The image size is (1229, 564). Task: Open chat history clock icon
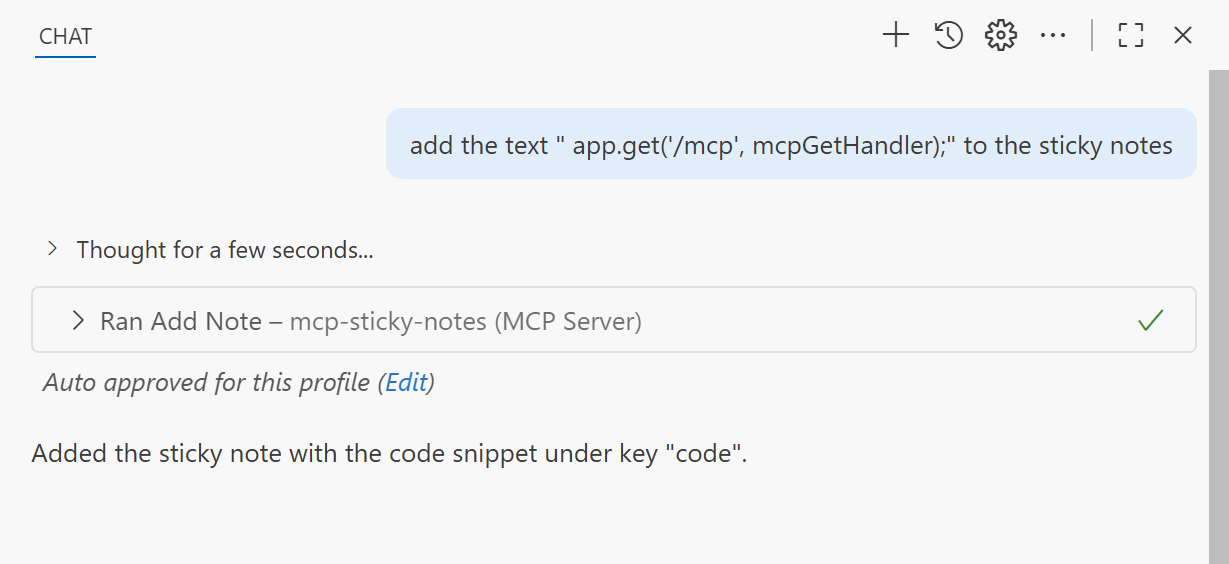pyautogui.click(x=948, y=36)
